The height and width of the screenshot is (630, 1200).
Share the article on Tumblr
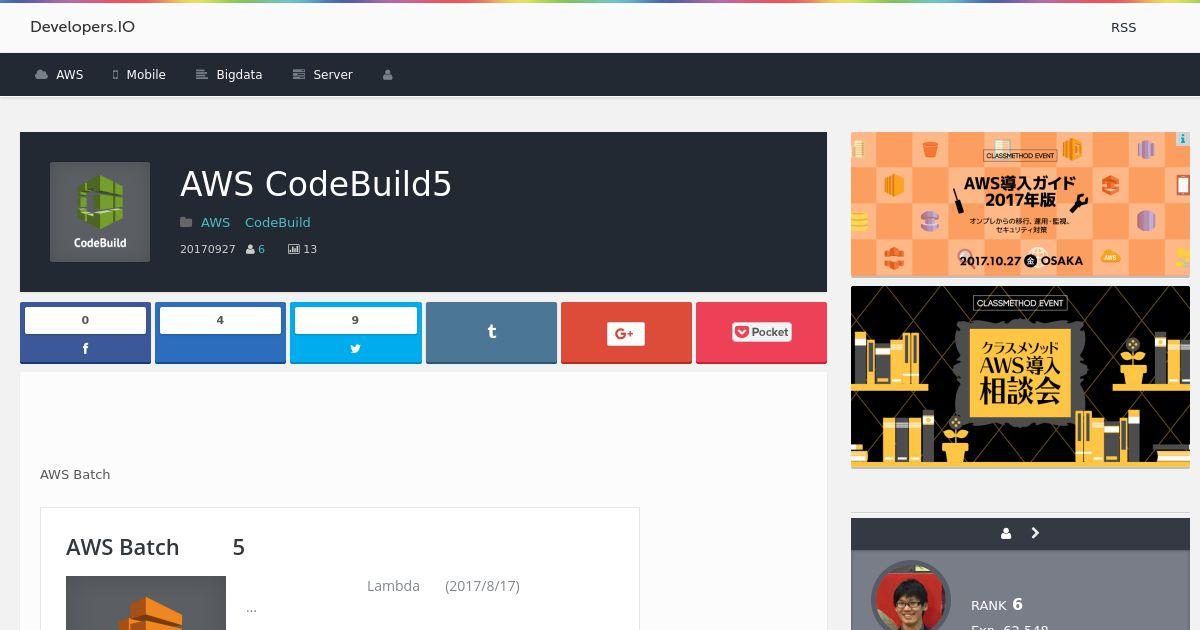[x=491, y=333]
